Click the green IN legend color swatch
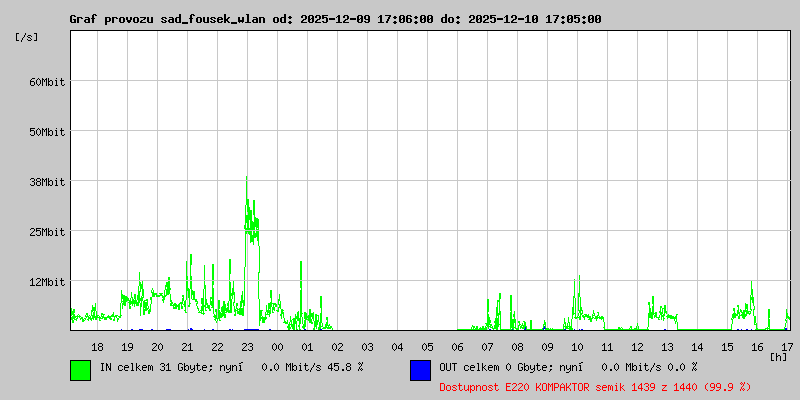Viewport: 800px width, 400px height. [81, 370]
